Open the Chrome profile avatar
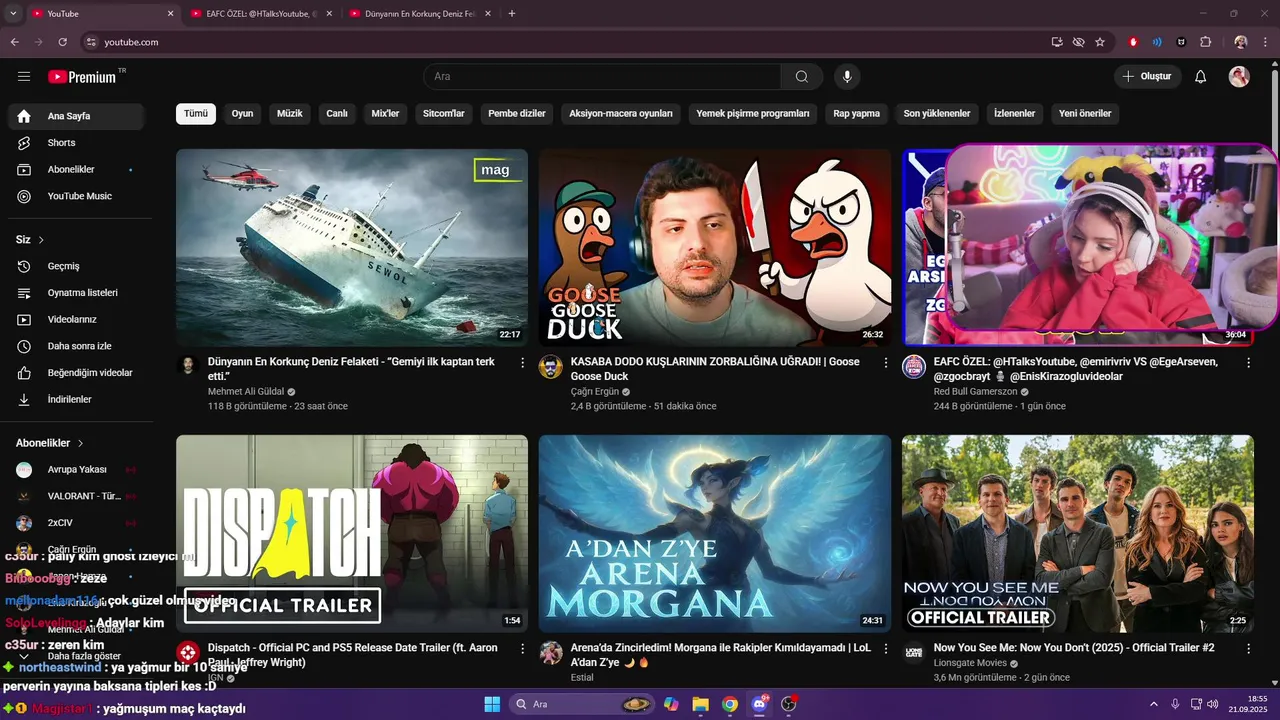The image size is (1280, 720). pyautogui.click(x=1241, y=42)
